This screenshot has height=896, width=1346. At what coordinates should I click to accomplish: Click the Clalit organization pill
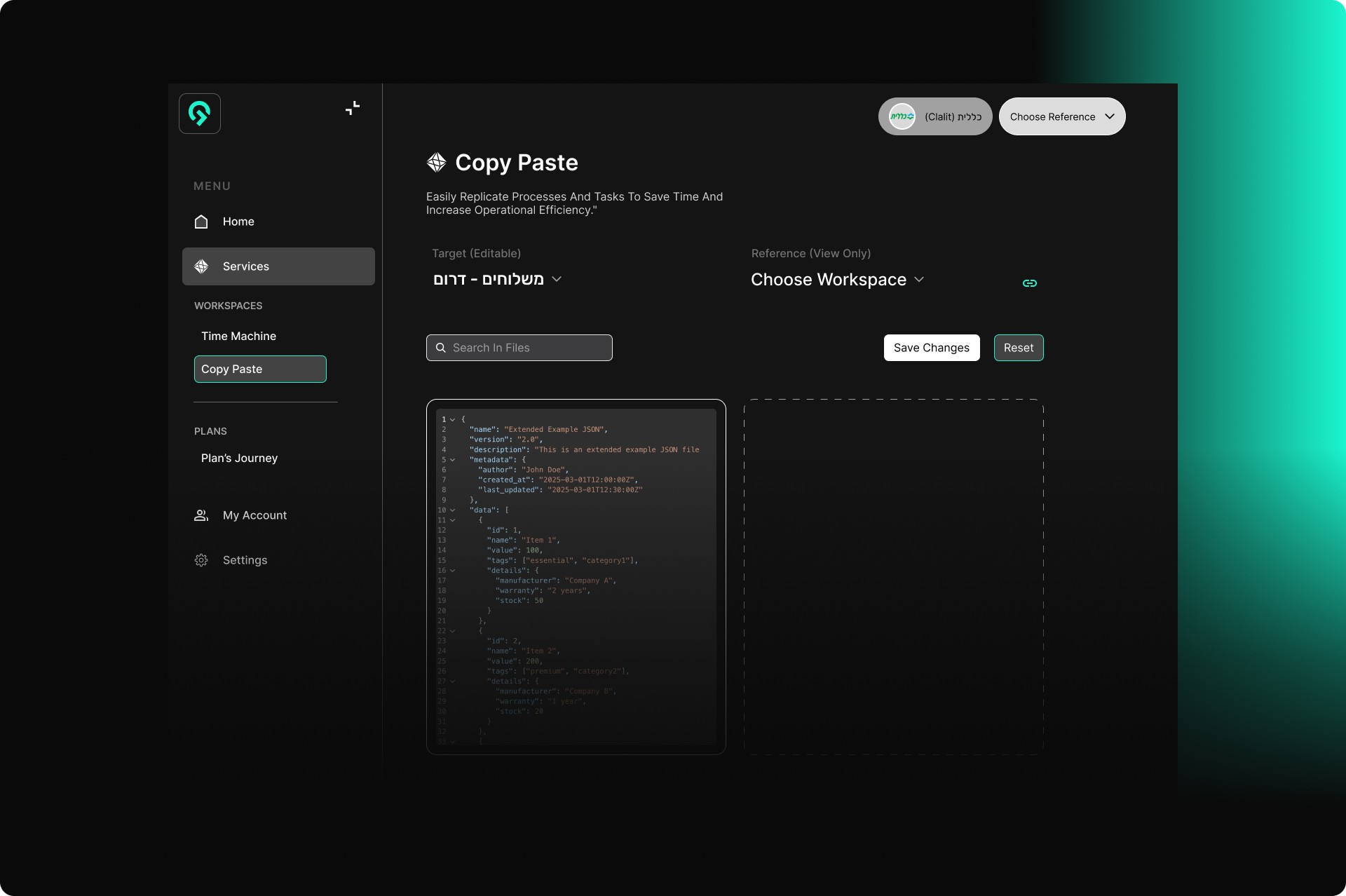tap(935, 116)
